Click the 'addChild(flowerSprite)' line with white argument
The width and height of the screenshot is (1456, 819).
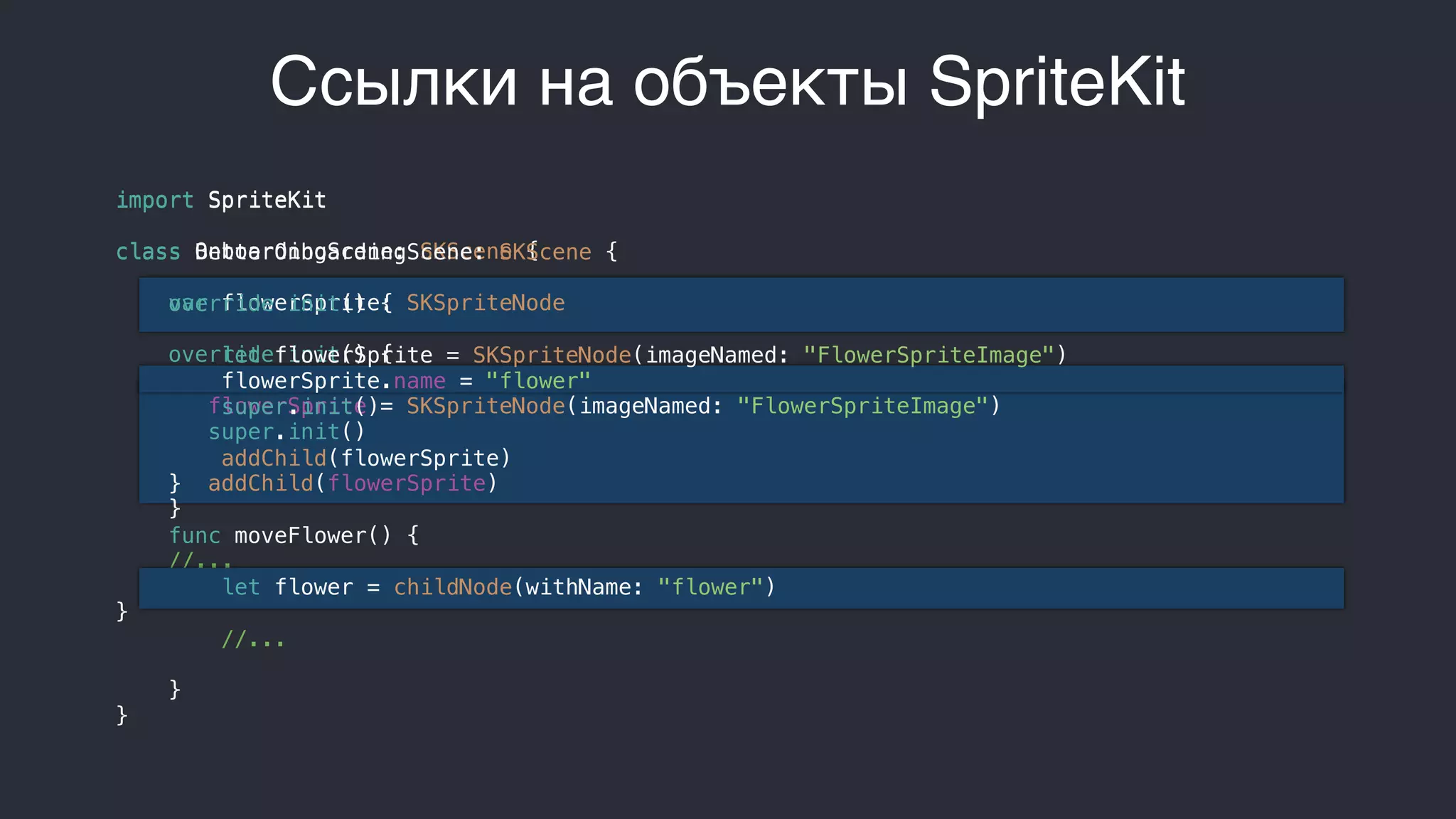pos(366,458)
